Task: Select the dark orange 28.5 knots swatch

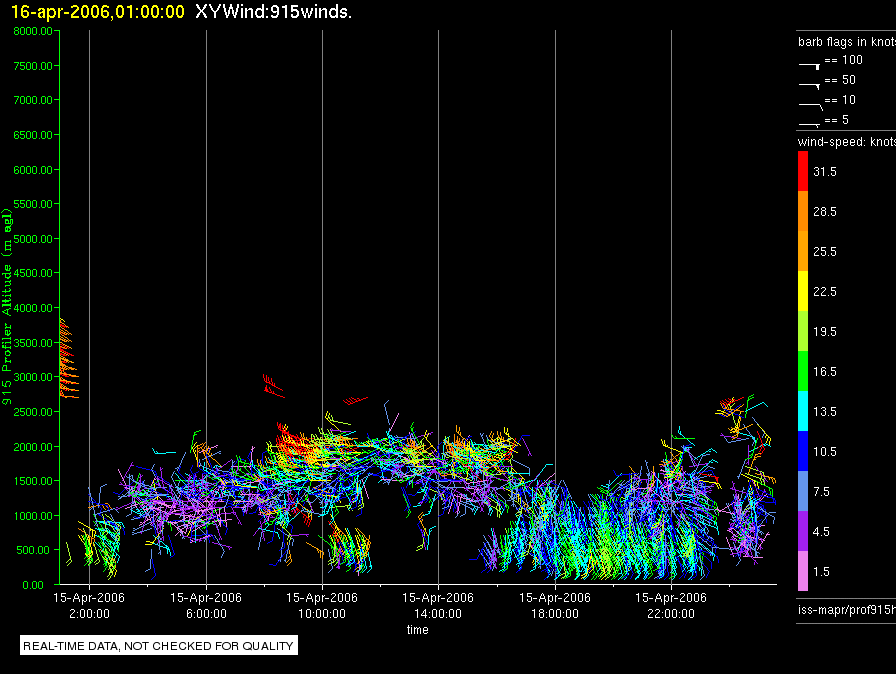Action: pos(803,211)
